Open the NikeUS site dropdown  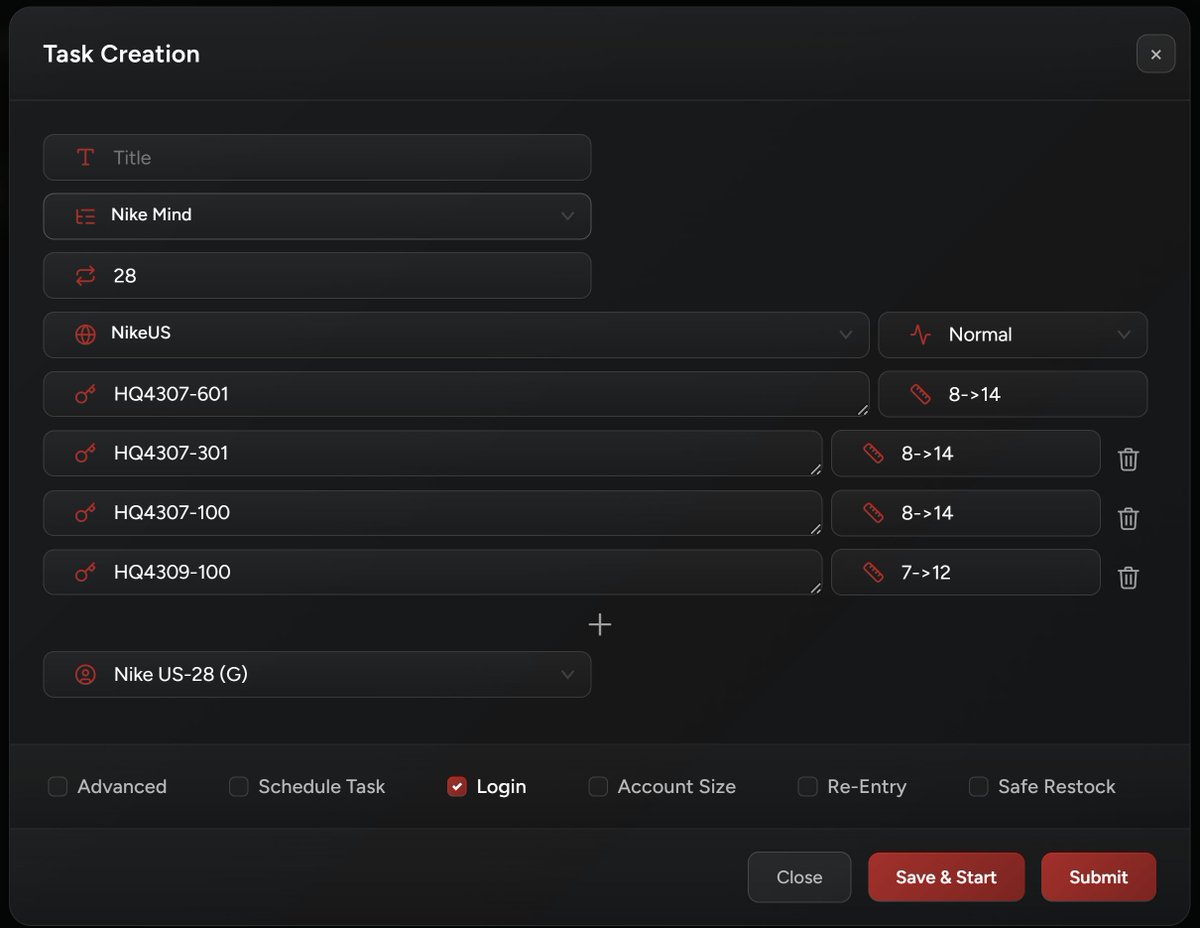tap(456, 335)
